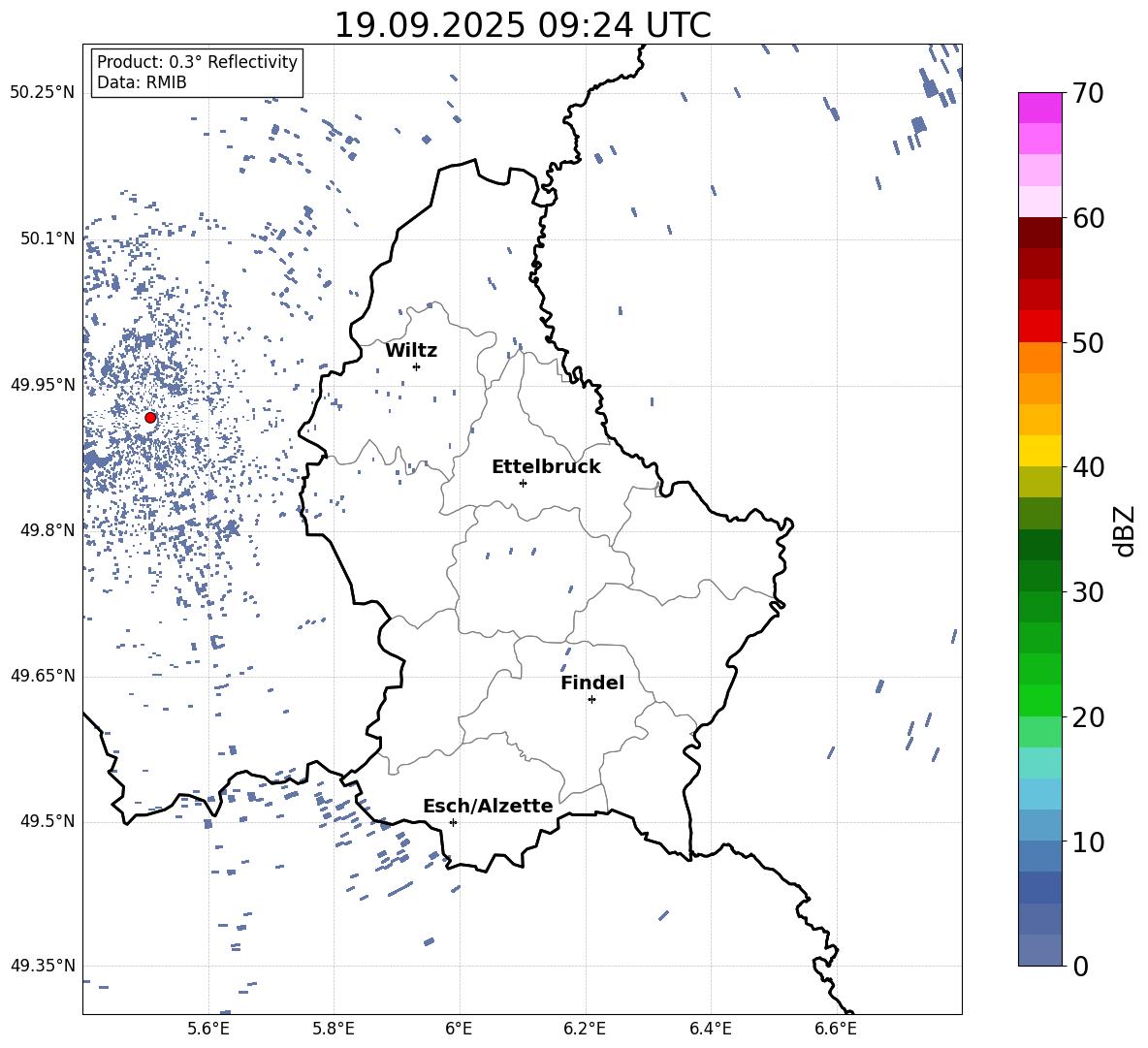Click the Ettelbruck map label
1148x1048 pixels.
coord(546,467)
